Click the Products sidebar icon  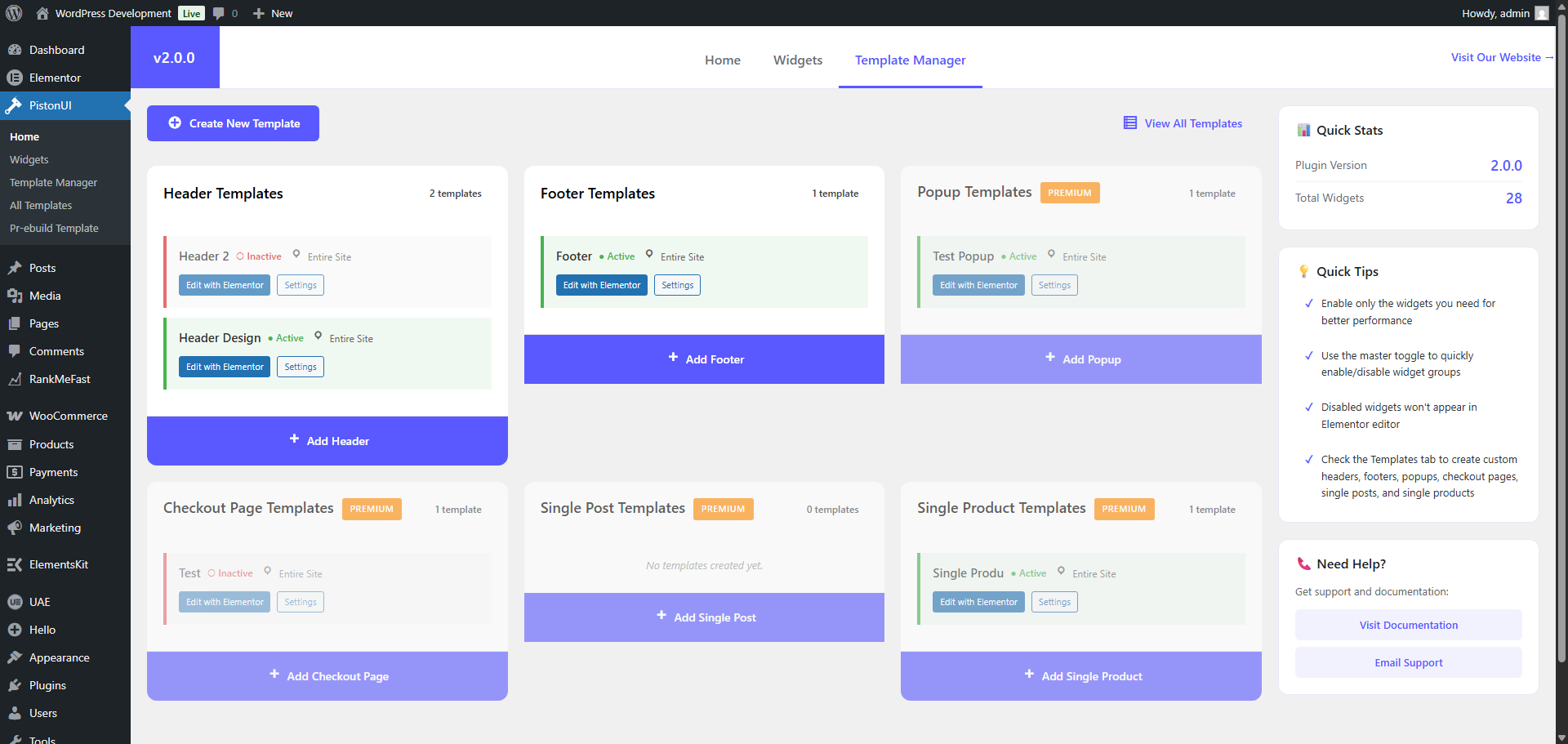pyautogui.click(x=15, y=444)
